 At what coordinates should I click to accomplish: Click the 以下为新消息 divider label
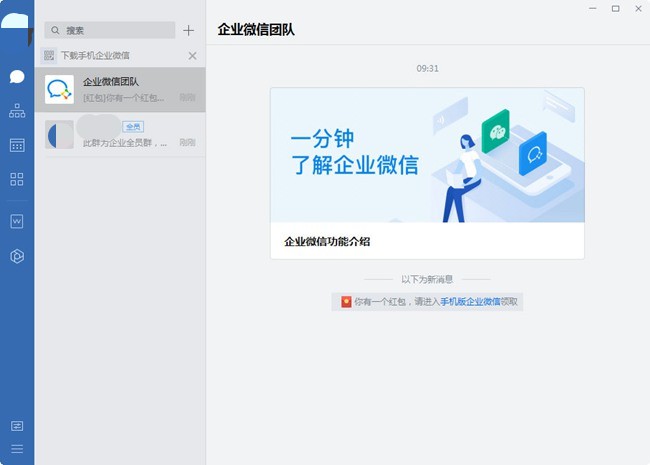coord(427,279)
